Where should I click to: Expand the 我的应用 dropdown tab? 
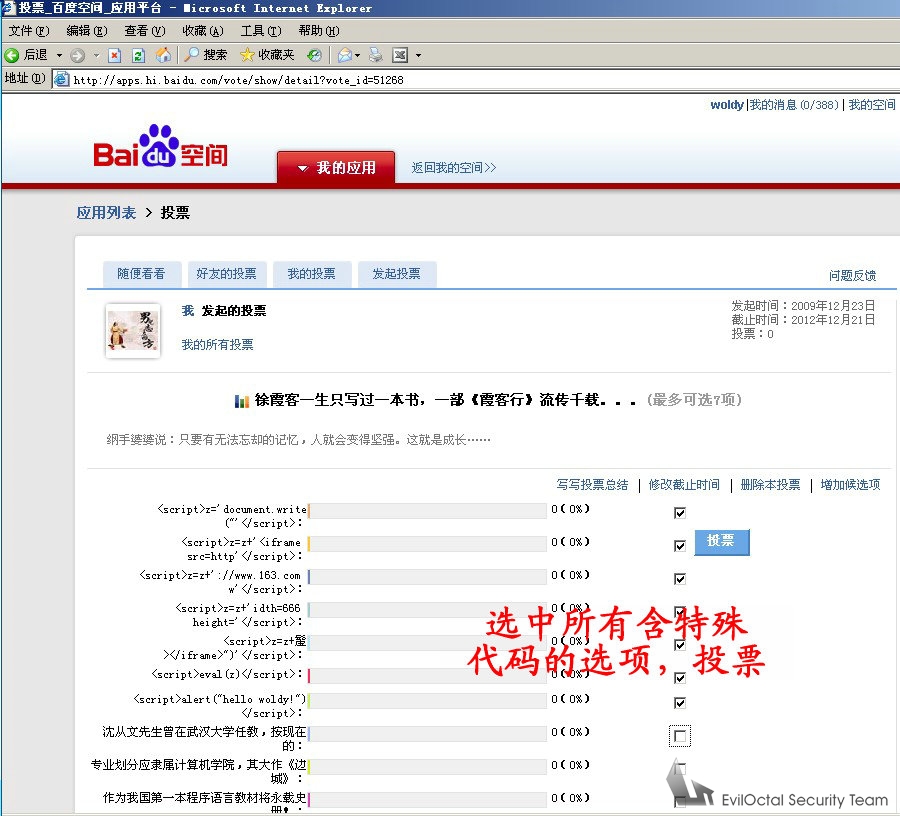pos(336,168)
